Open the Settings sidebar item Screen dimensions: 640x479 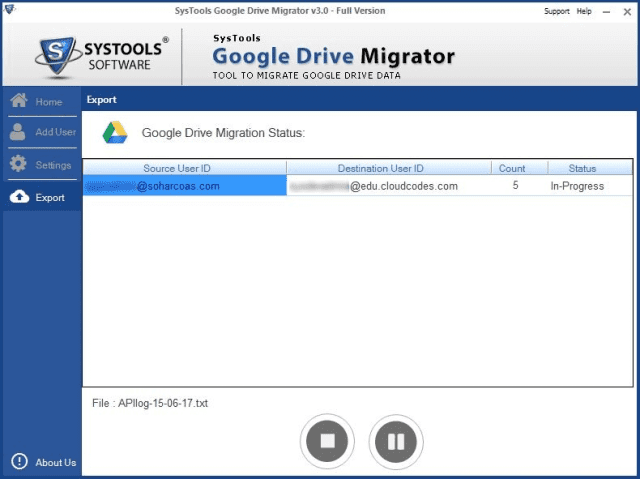click(42, 164)
